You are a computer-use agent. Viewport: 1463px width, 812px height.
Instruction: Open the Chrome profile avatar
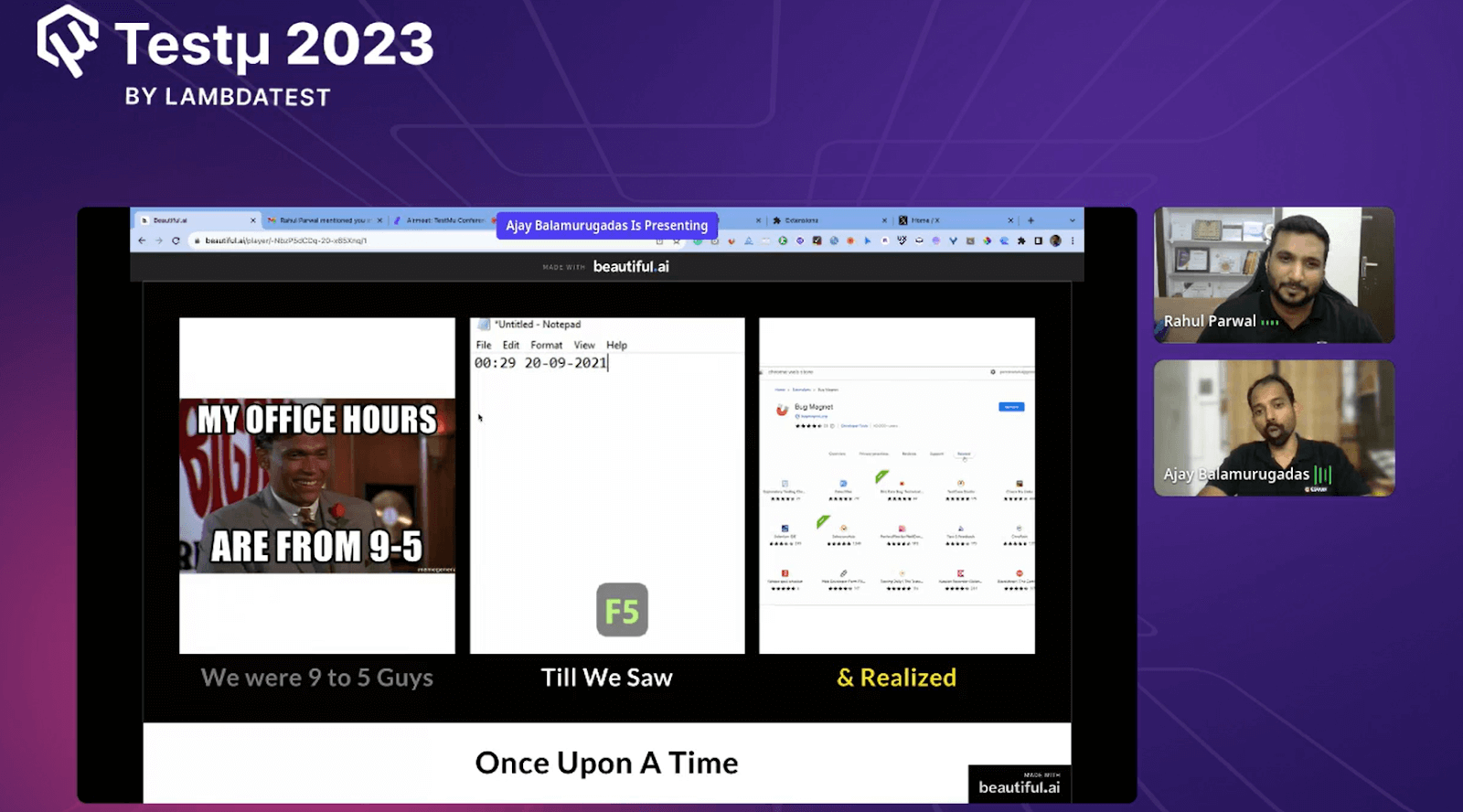[1055, 240]
